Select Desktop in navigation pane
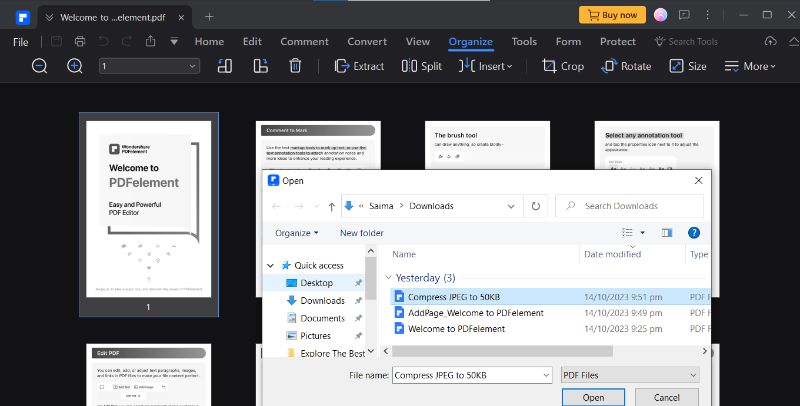The image size is (800, 406). coord(316,283)
